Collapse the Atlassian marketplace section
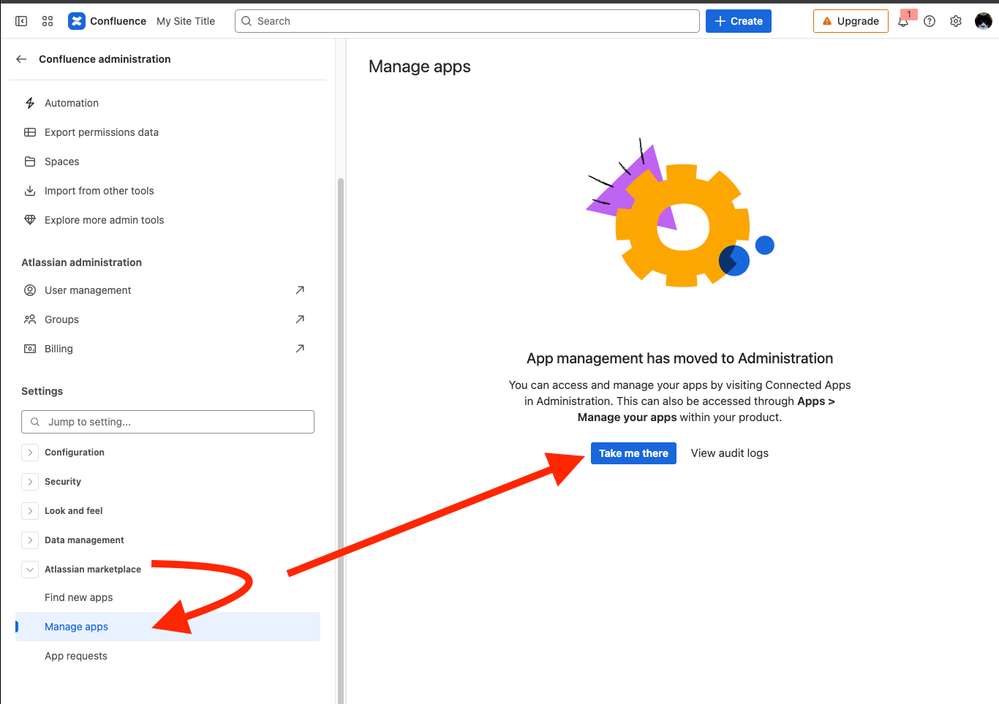Viewport: 999px width, 704px height. coord(29,570)
